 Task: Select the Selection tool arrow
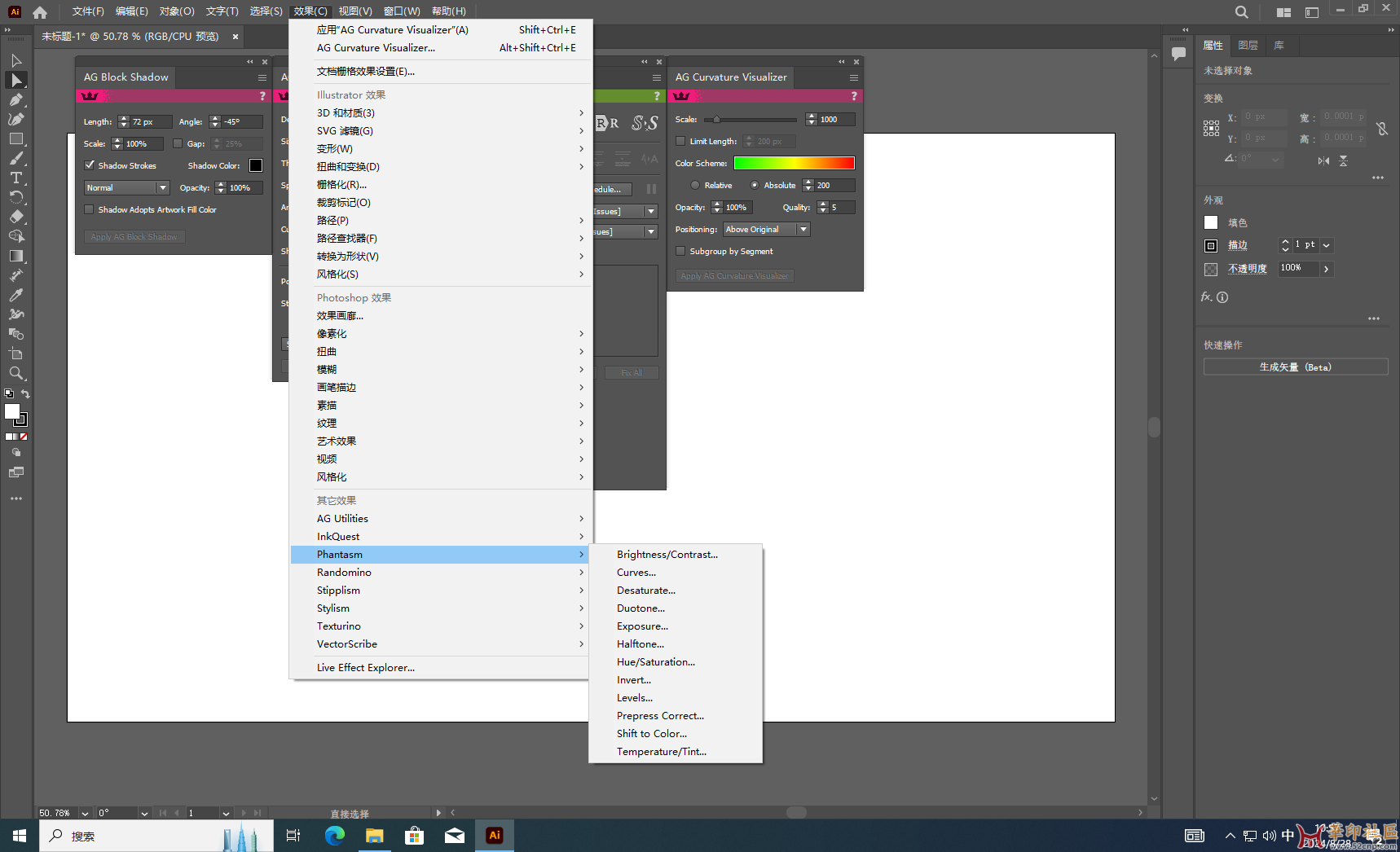point(16,60)
